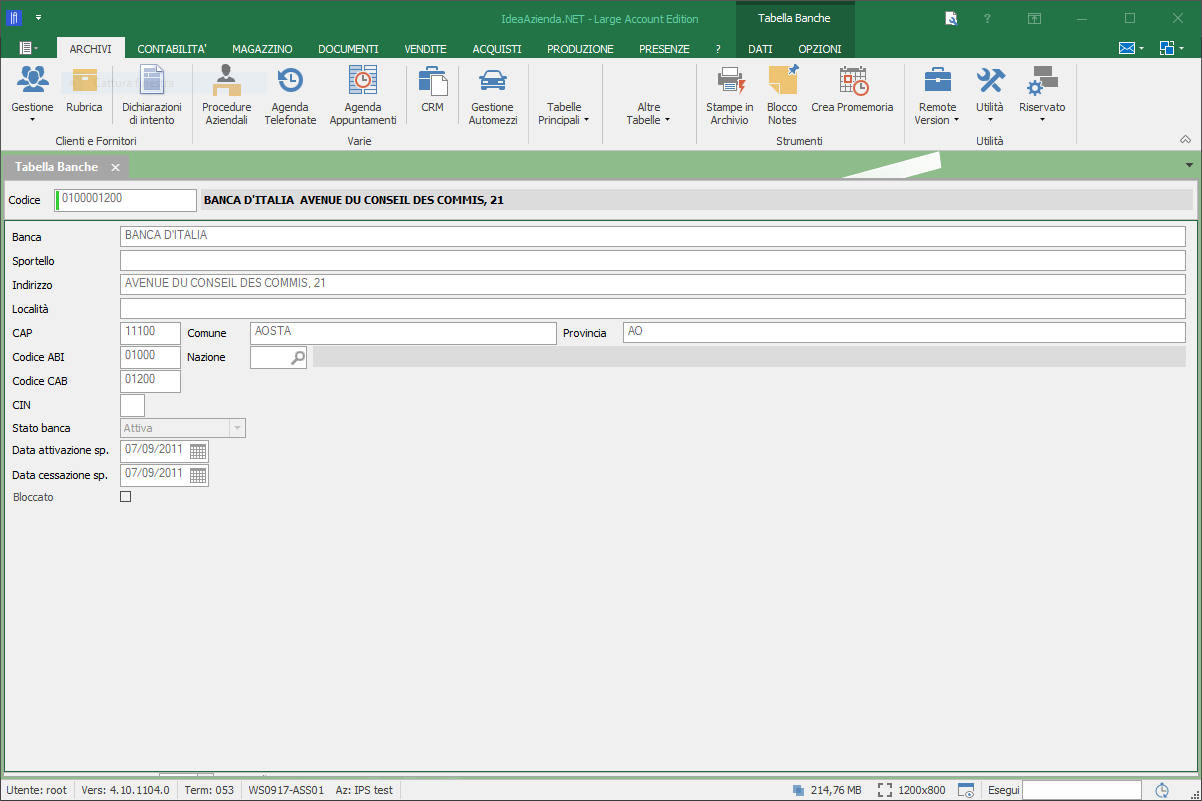Click the document icon in title bar

[951, 18]
